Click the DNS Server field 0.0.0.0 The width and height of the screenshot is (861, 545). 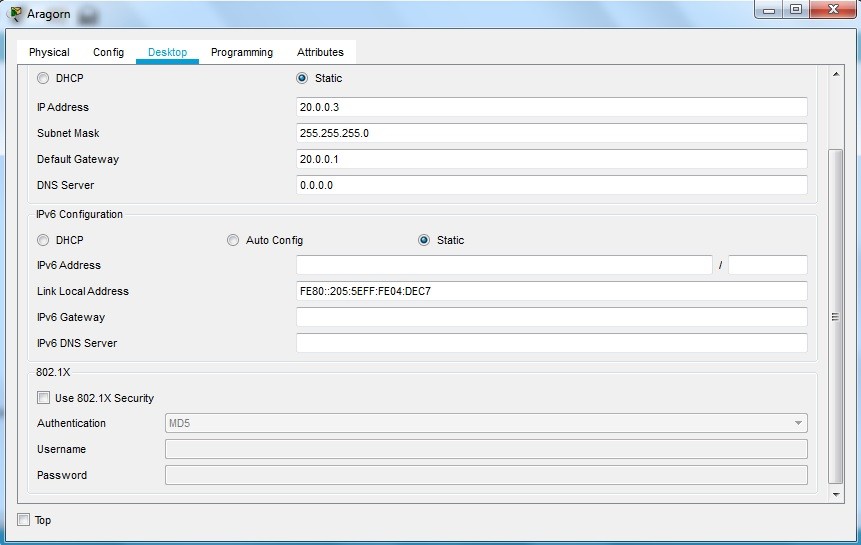[x=552, y=185]
